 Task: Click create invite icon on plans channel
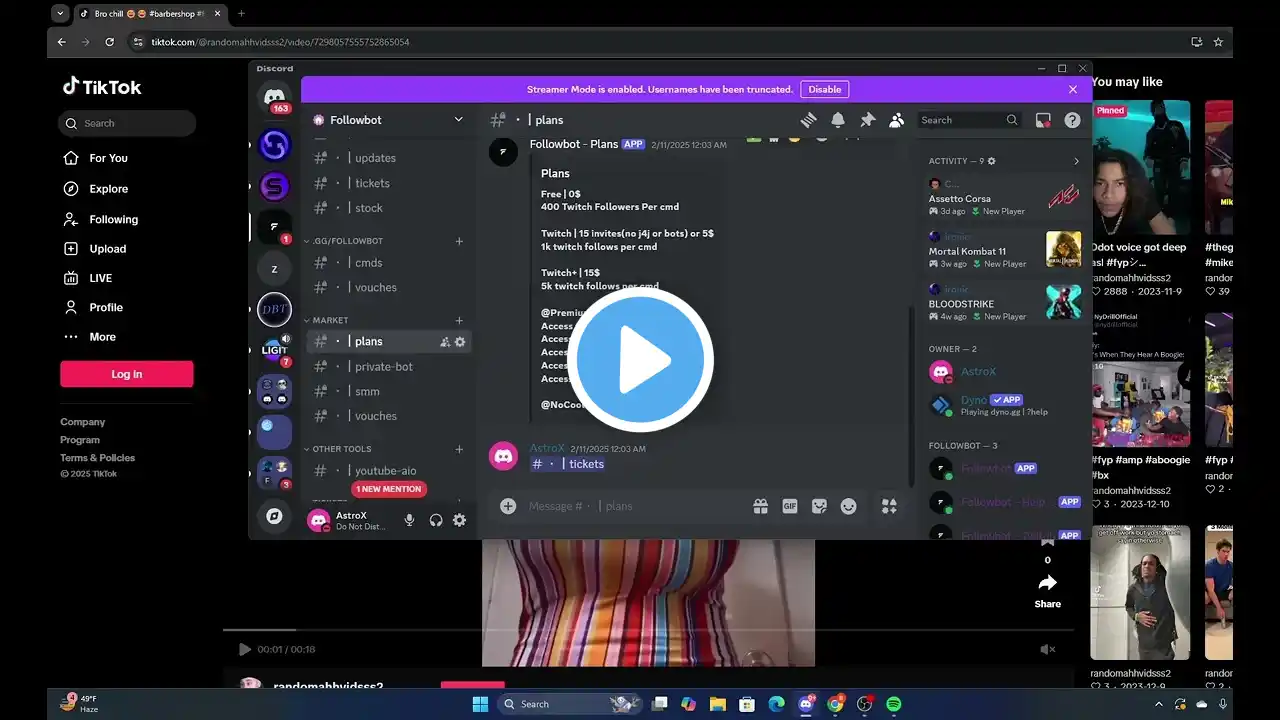tap(445, 342)
